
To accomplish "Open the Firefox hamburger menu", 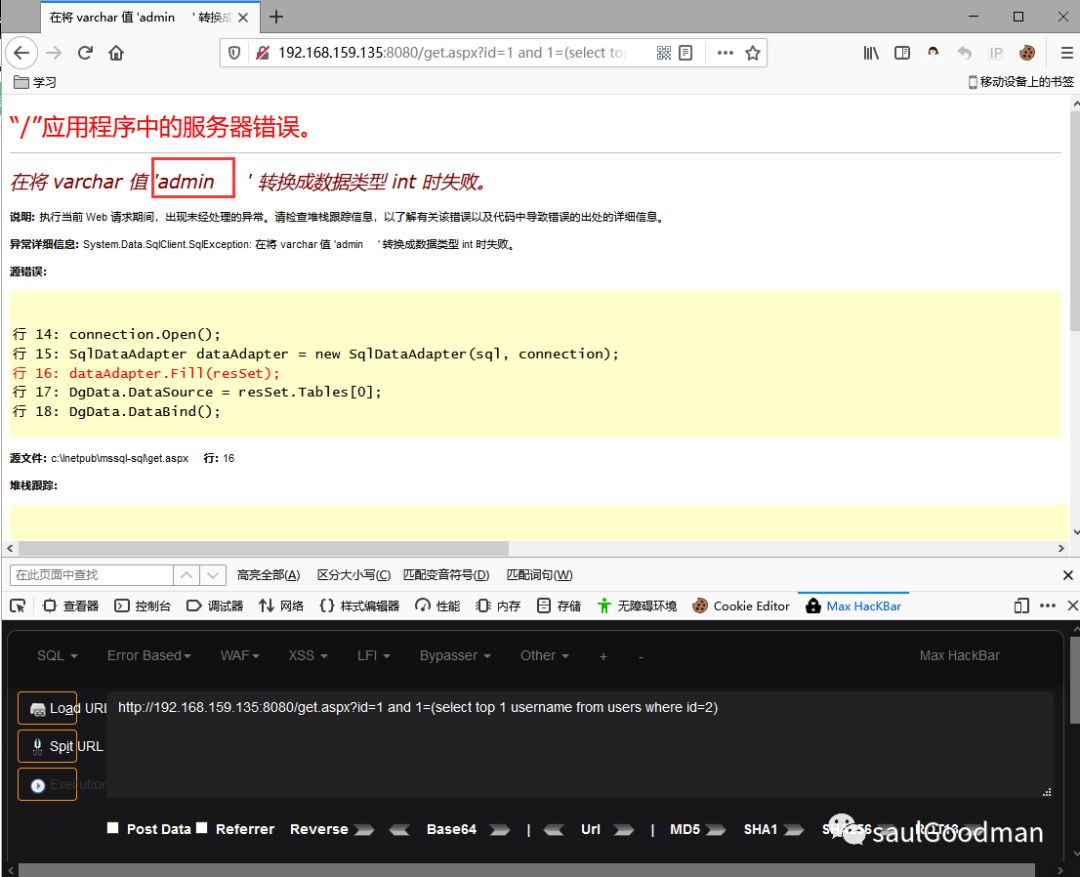I will pyautogui.click(x=1066, y=53).
